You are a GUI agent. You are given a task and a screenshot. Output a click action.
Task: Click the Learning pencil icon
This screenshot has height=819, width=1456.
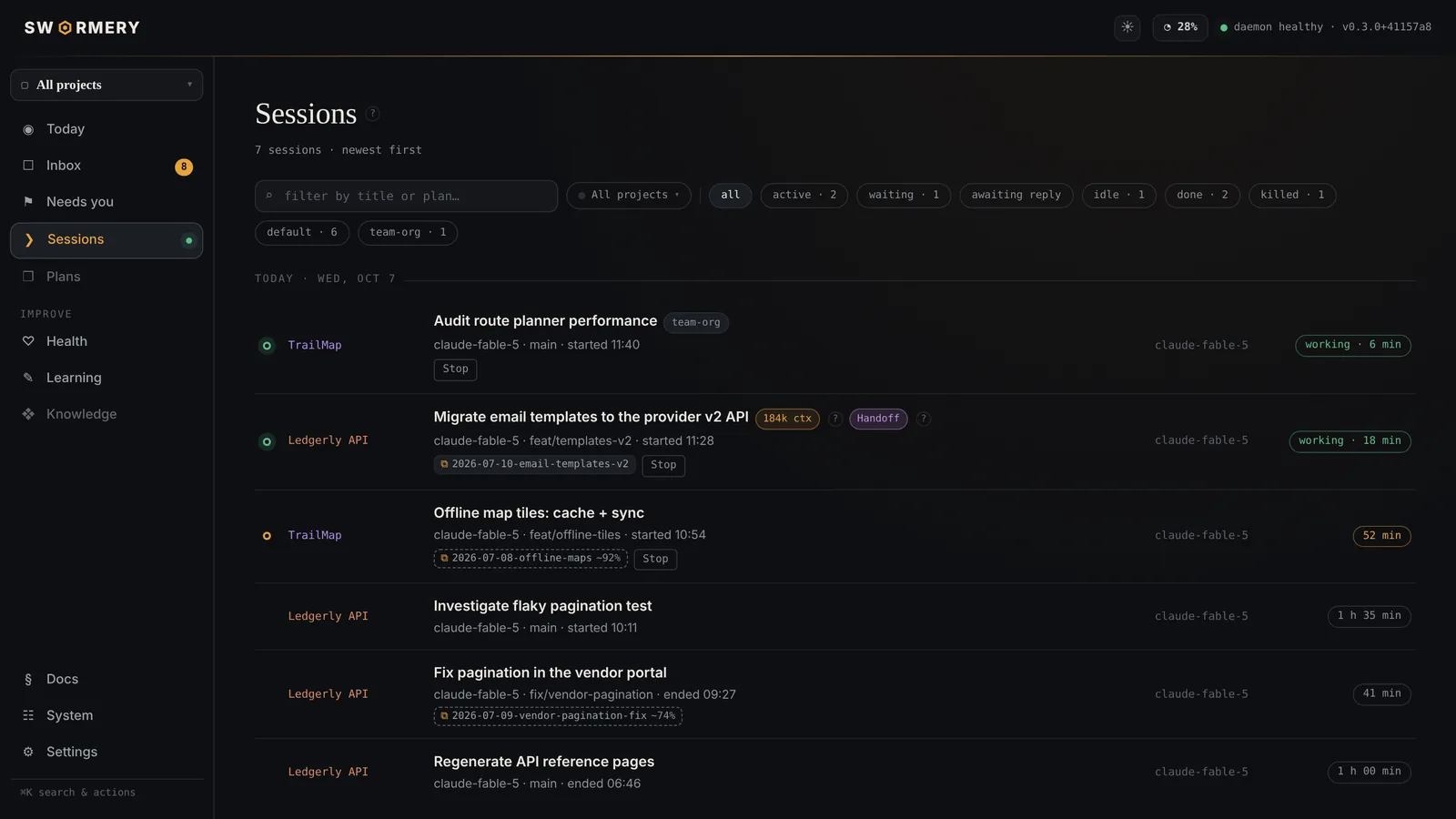(28, 378)
